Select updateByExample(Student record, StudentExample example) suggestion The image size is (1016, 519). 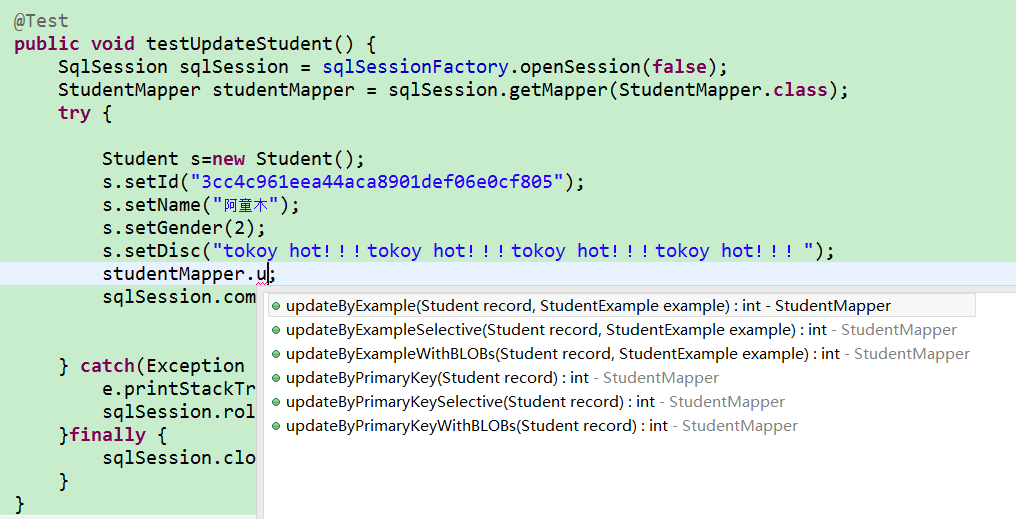[x=587, y=306]
